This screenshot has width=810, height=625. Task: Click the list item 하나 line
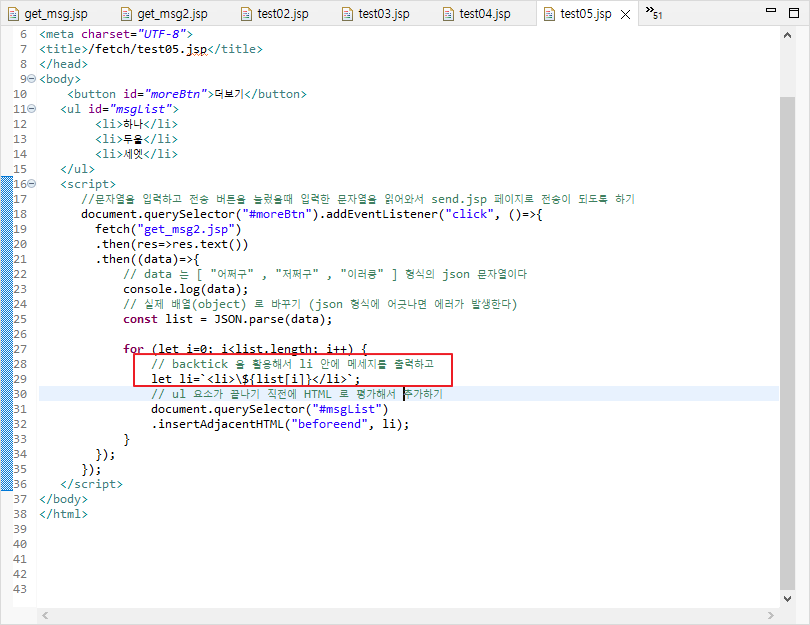click(136, 124)
